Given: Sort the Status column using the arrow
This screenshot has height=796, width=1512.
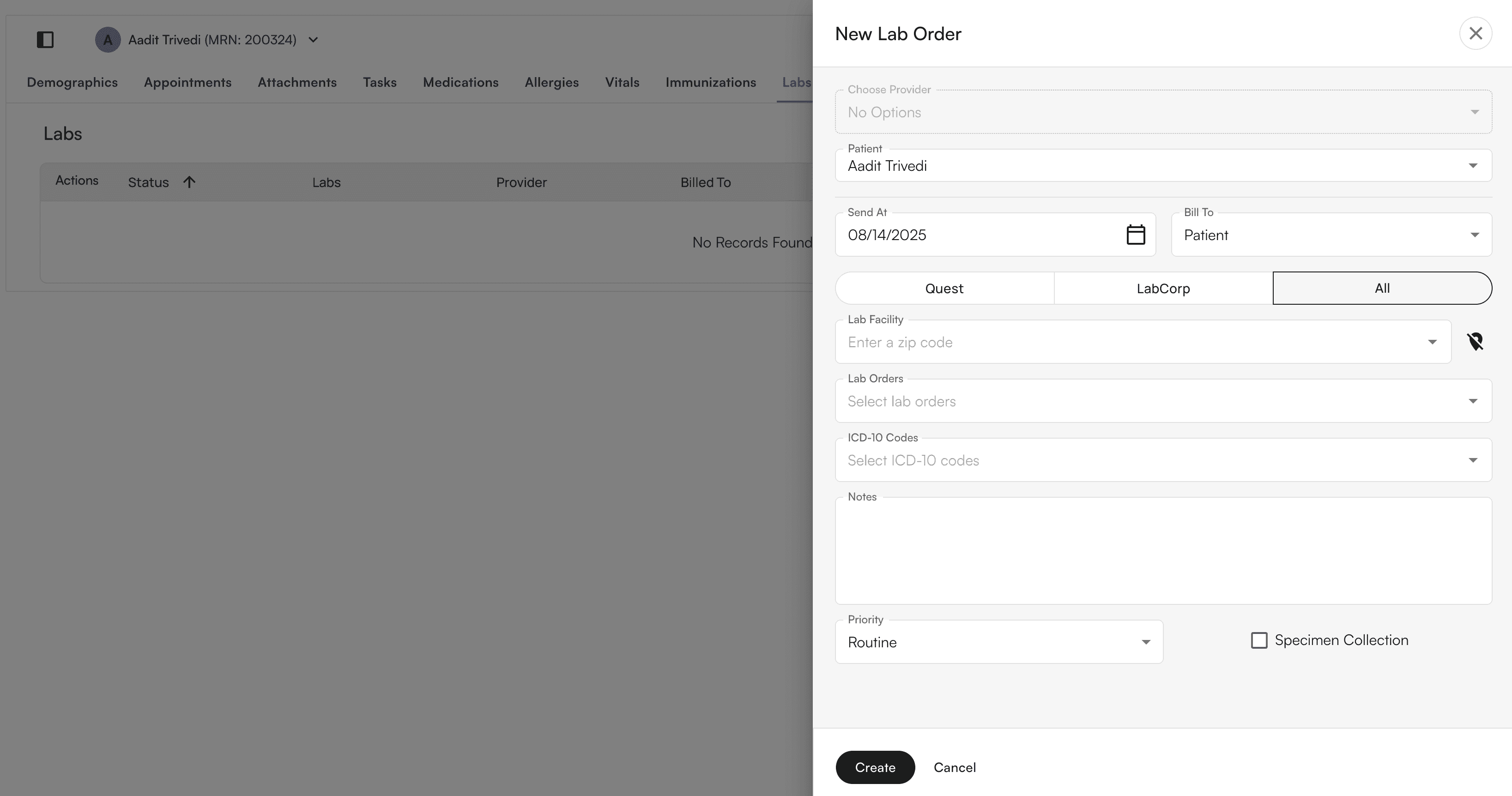Looking at the screenshot, I should (189, 182).
